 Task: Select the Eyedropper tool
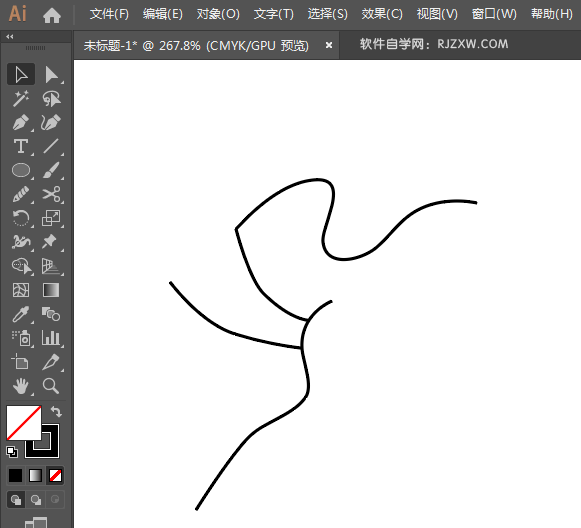(21, 314)
